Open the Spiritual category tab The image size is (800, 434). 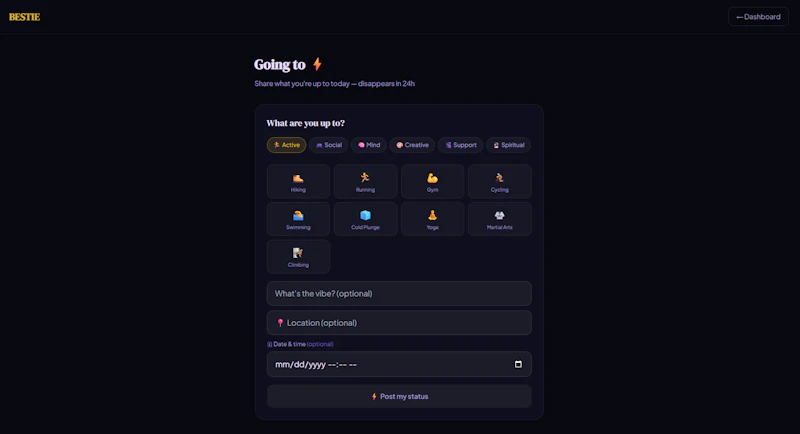509,145
